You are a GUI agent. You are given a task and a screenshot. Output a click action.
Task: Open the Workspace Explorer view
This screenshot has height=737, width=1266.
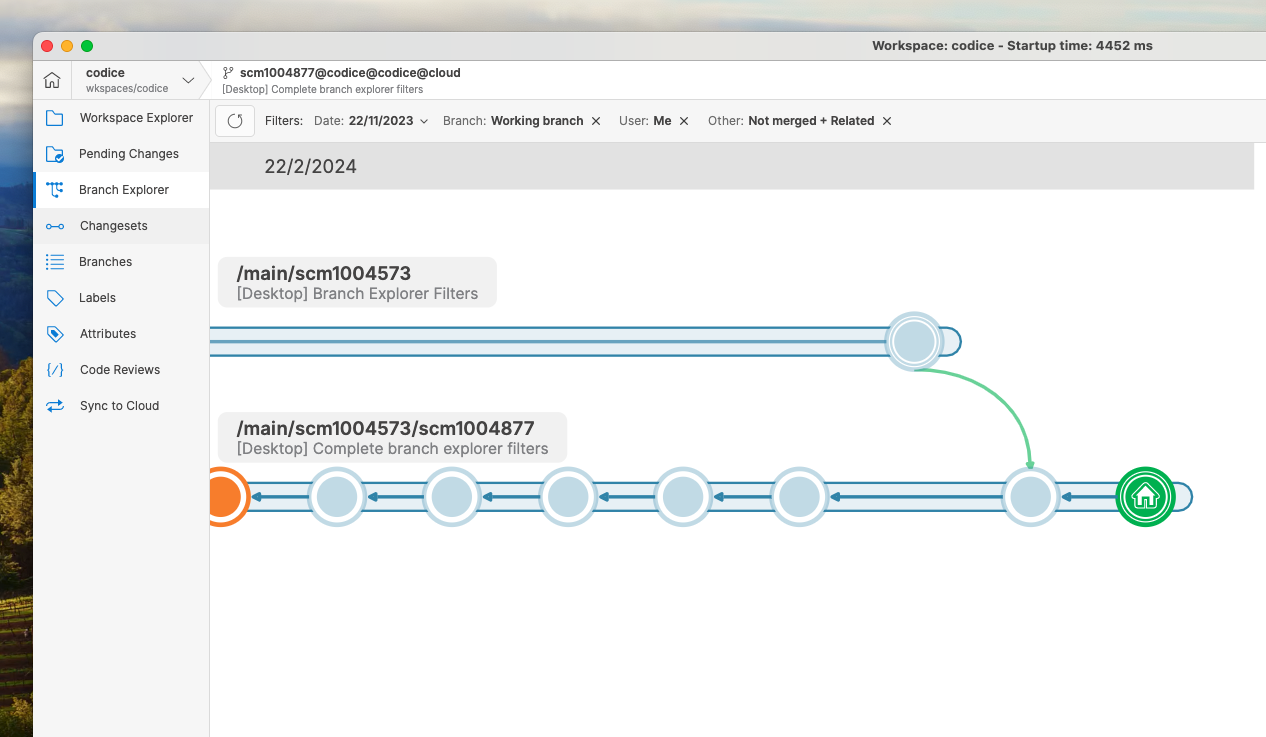[x=58, y=117]
